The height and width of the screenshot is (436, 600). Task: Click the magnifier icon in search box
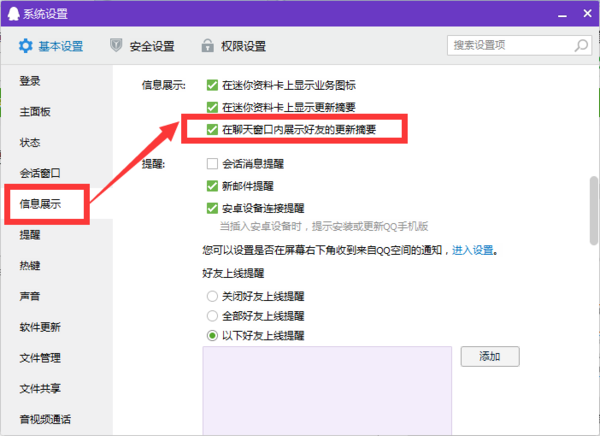581,46
